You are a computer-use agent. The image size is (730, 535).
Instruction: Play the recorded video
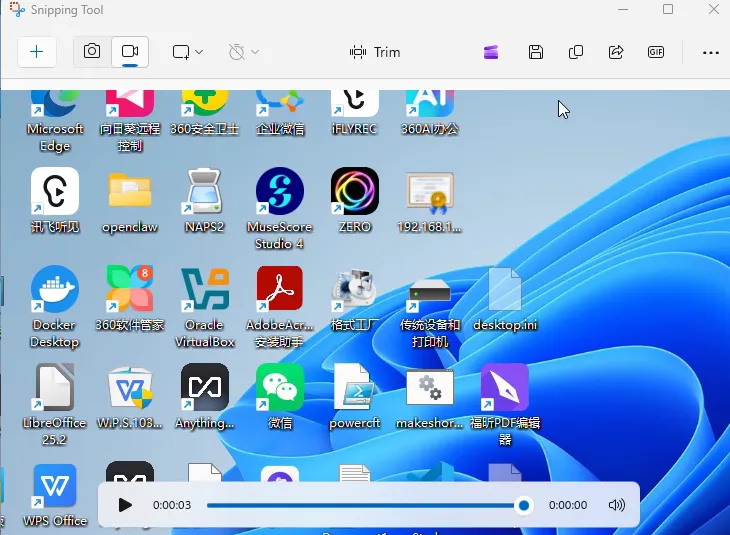(x=124, y=505)
